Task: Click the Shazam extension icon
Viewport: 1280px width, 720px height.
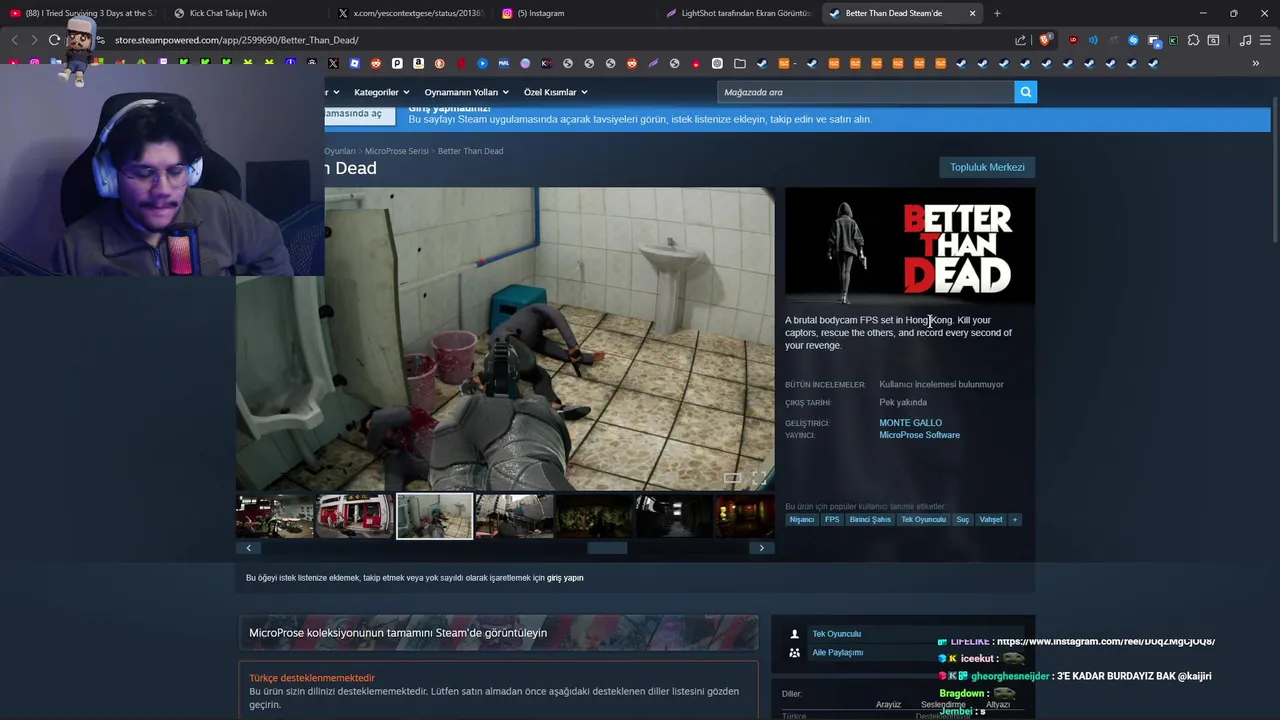Action: click(1133, 40)
